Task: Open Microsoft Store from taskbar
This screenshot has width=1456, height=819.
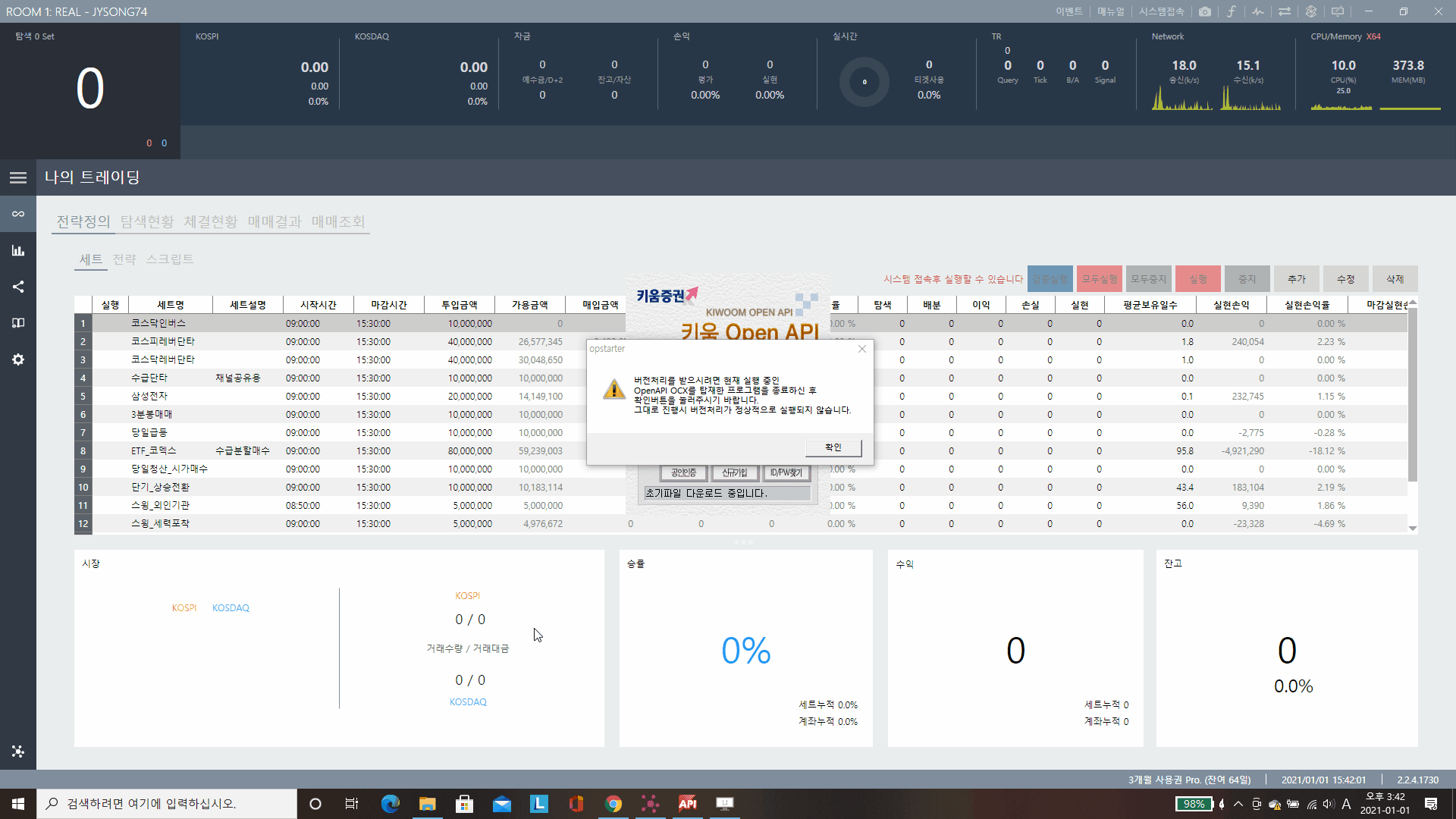Action: [x=465, y=804]
